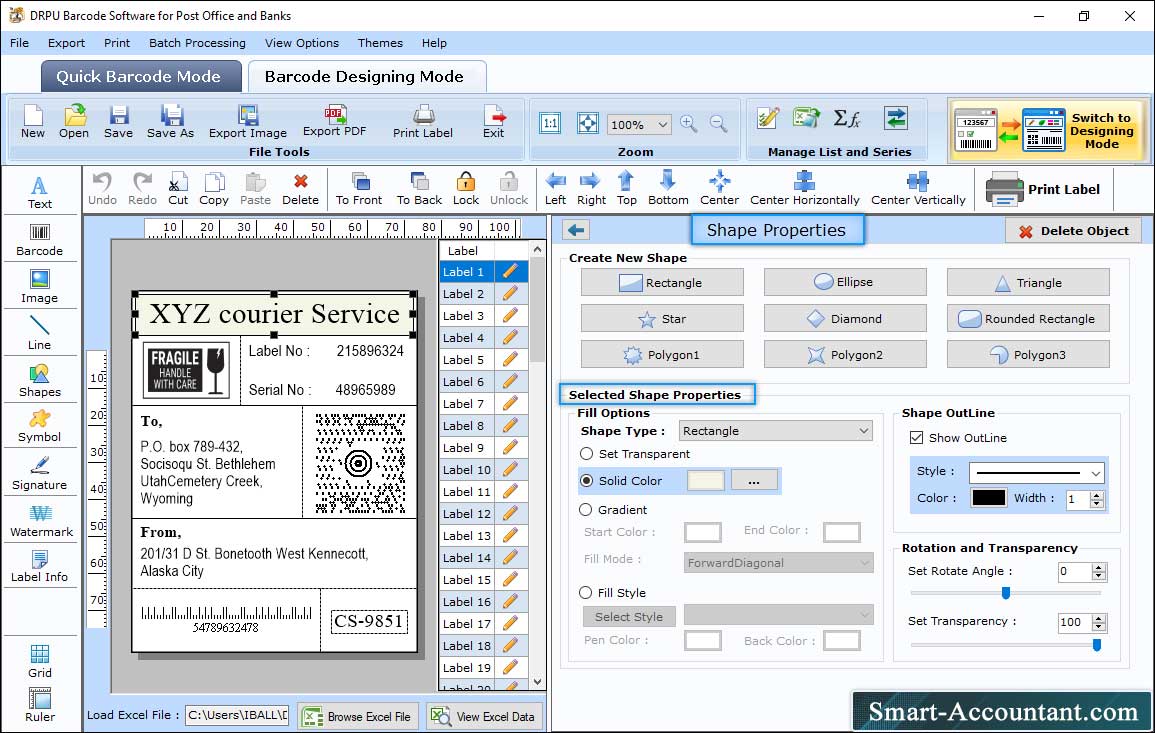Export label as Image

tap(248, 122)
